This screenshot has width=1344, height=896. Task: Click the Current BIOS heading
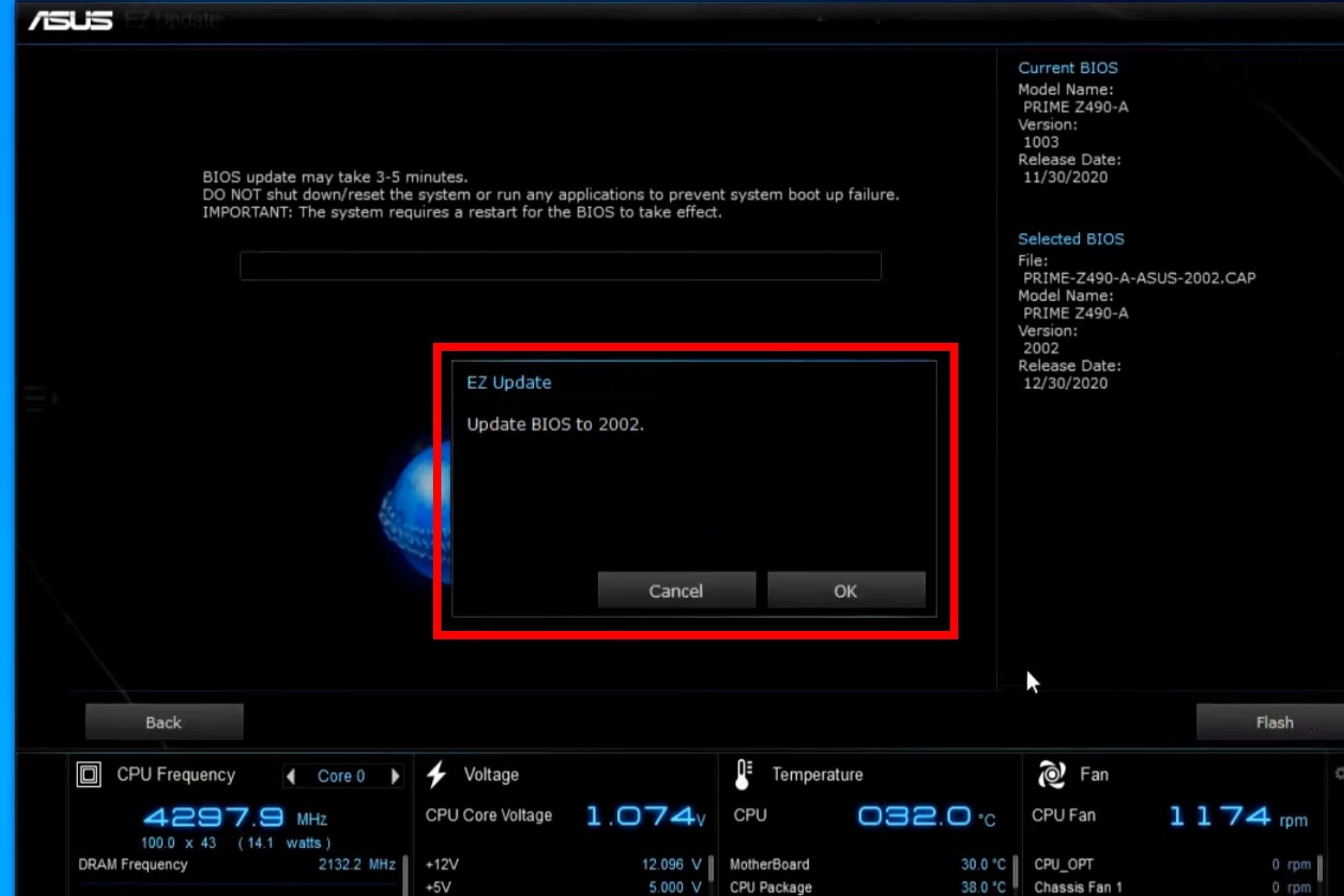point(1068,68)
